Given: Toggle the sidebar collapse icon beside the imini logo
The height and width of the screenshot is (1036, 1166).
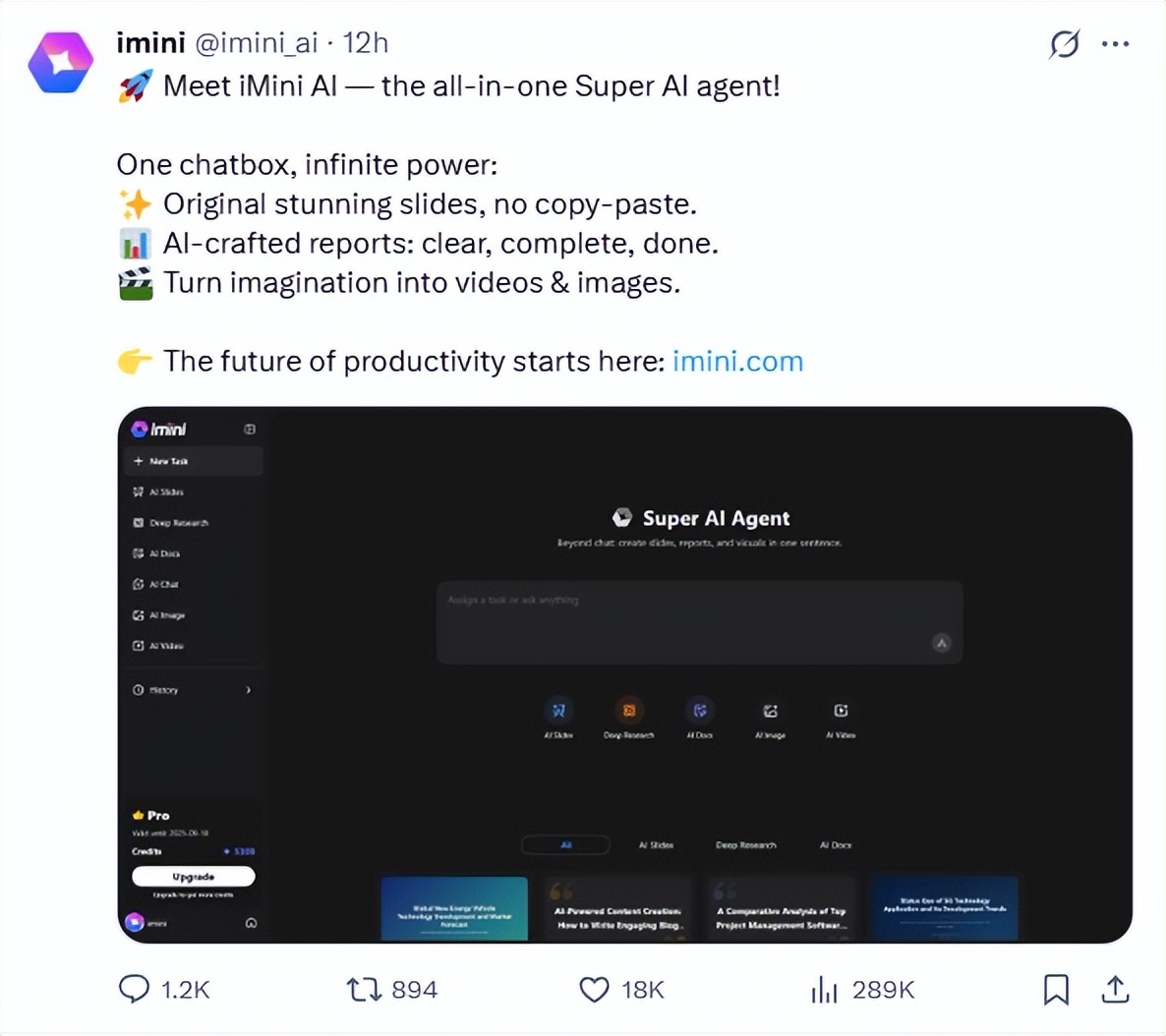Looking at the screenshot, I should pos(250,430).
